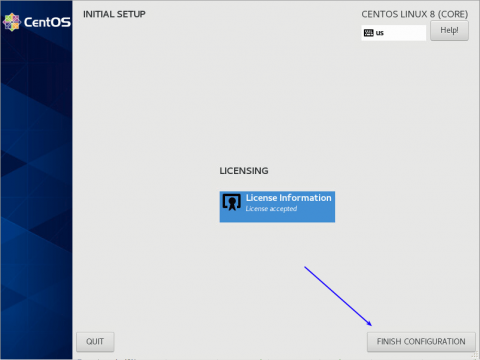Click the License Information certificate icon
The image size is (480, 360).
pyautogui.click(x=232, y=202)
